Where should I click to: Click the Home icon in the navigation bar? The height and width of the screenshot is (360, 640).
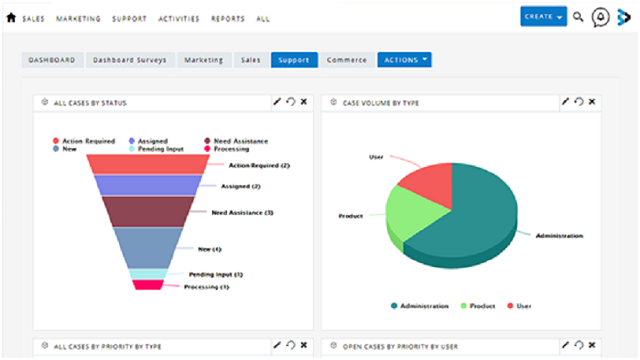[11, 18]
